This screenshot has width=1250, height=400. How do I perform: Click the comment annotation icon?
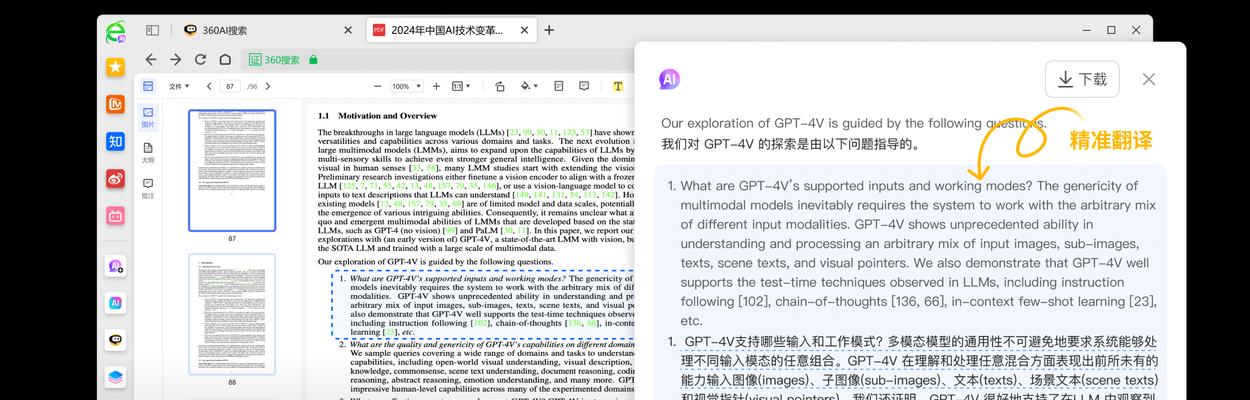tap(584, 86)
